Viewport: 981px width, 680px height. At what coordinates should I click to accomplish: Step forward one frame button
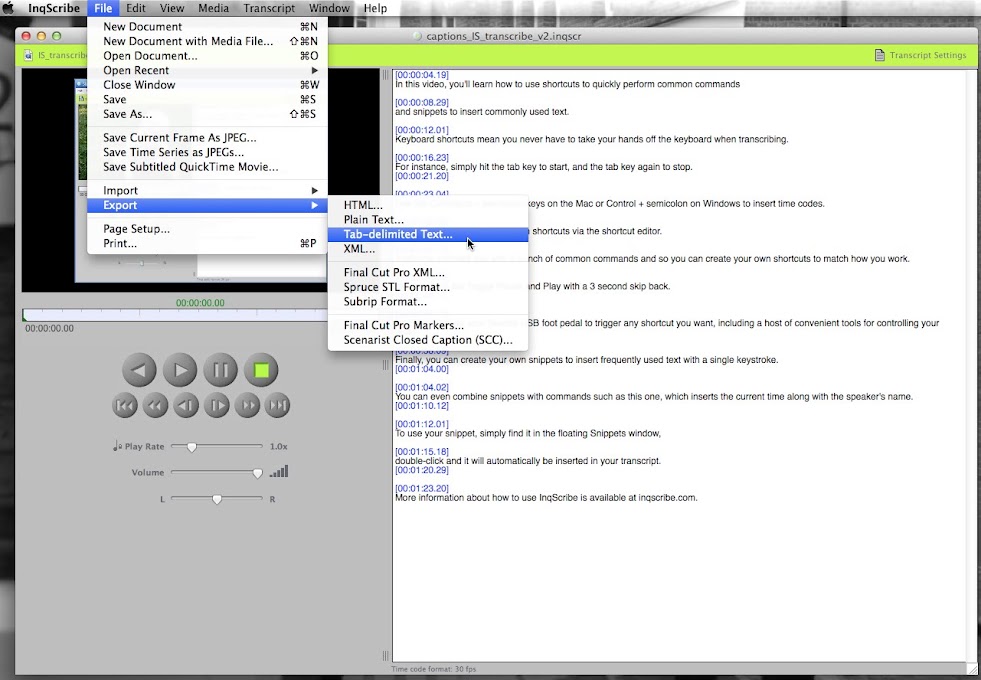click(x=216, y=405)
